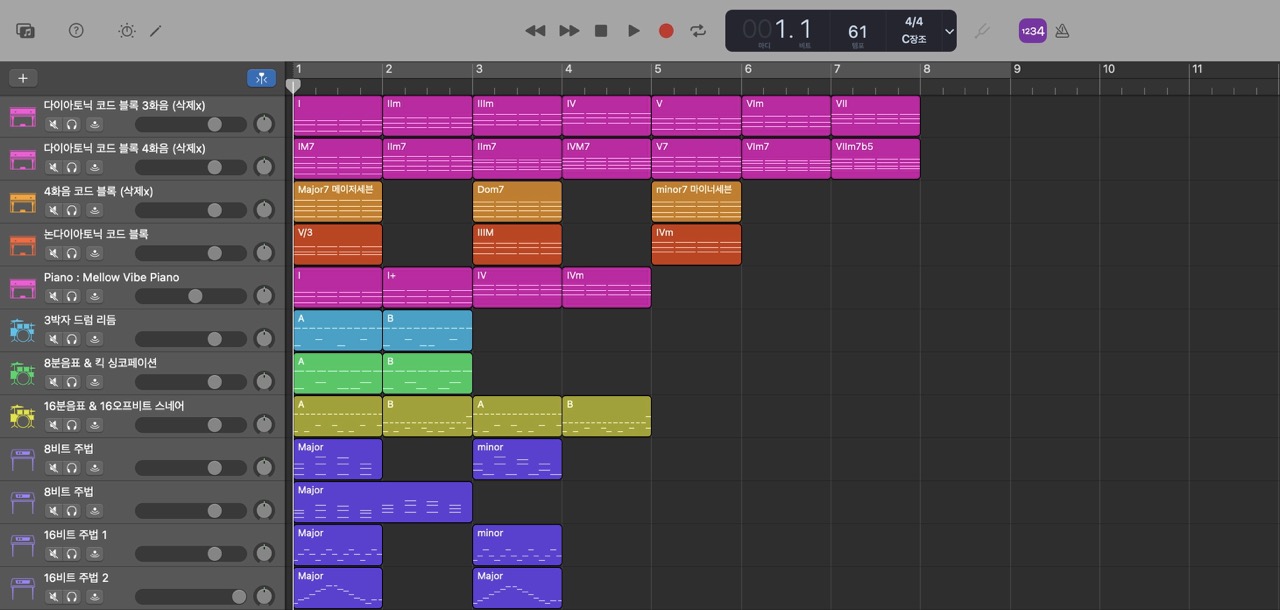Click bar 5 on the timeline ruler
Image resolution: width=1280 pixels, height=610 pixels.
658,69
